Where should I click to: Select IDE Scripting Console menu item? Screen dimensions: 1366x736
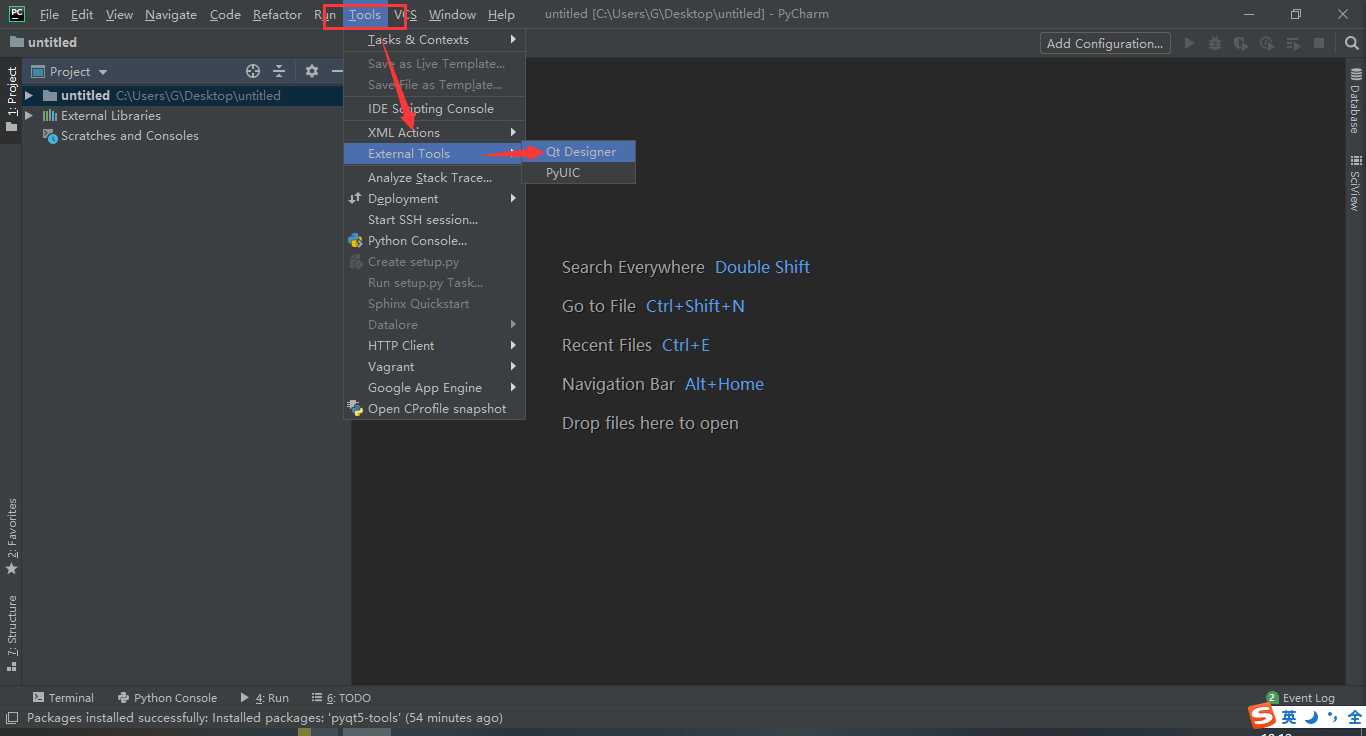pos(434,109)
